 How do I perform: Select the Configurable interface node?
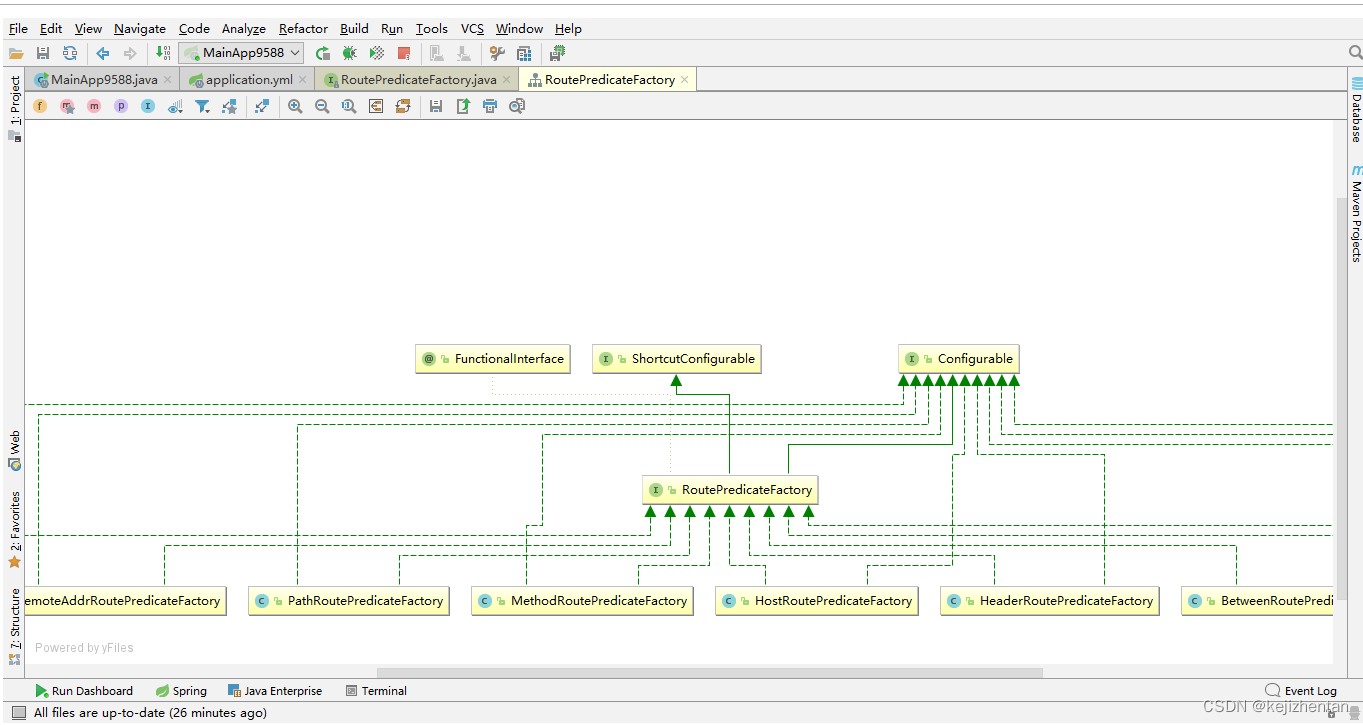tap(958, 359)
